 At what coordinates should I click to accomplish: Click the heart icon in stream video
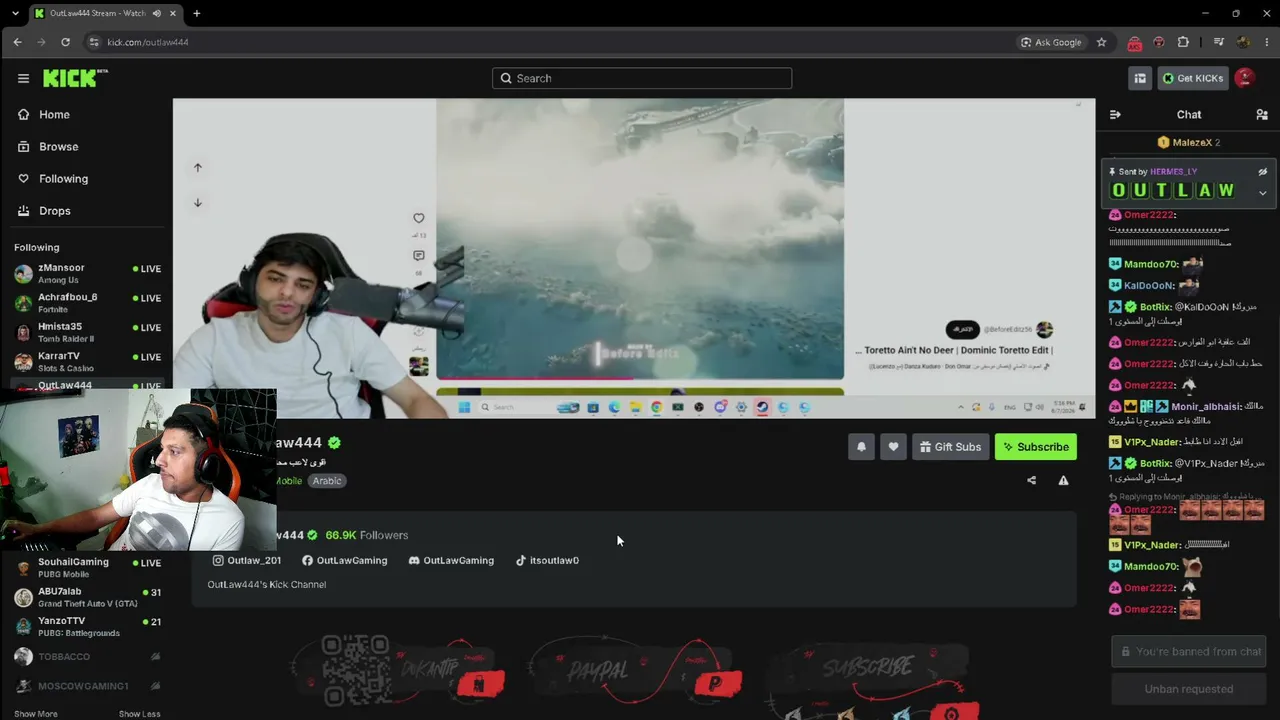(x=419, y=218)
